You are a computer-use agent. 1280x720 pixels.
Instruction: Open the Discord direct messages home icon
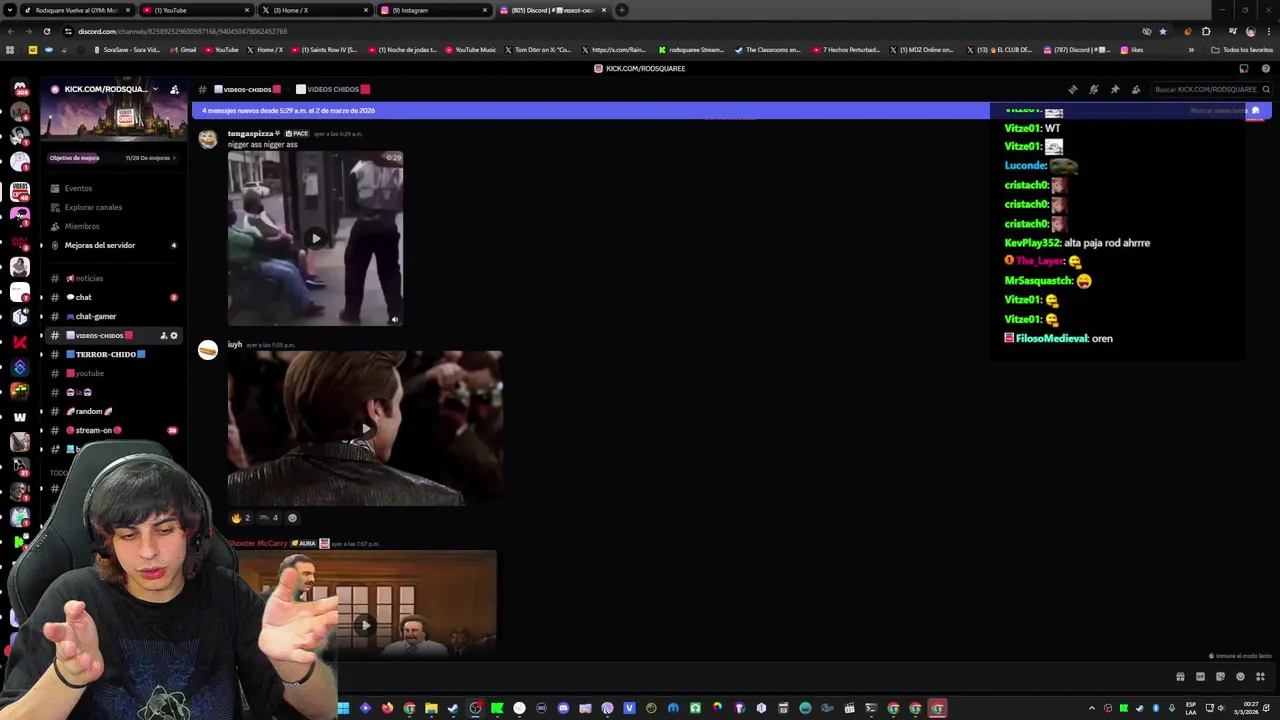click(x=20, y=88)
